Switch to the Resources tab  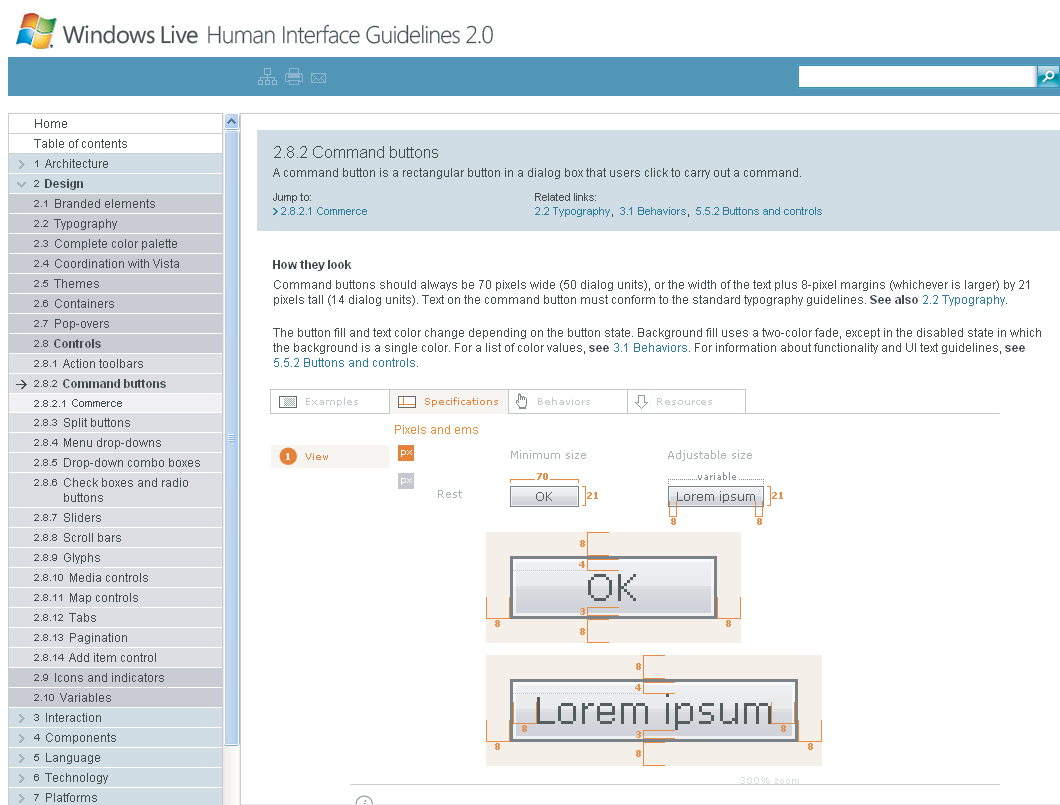[x=687, y=401]
